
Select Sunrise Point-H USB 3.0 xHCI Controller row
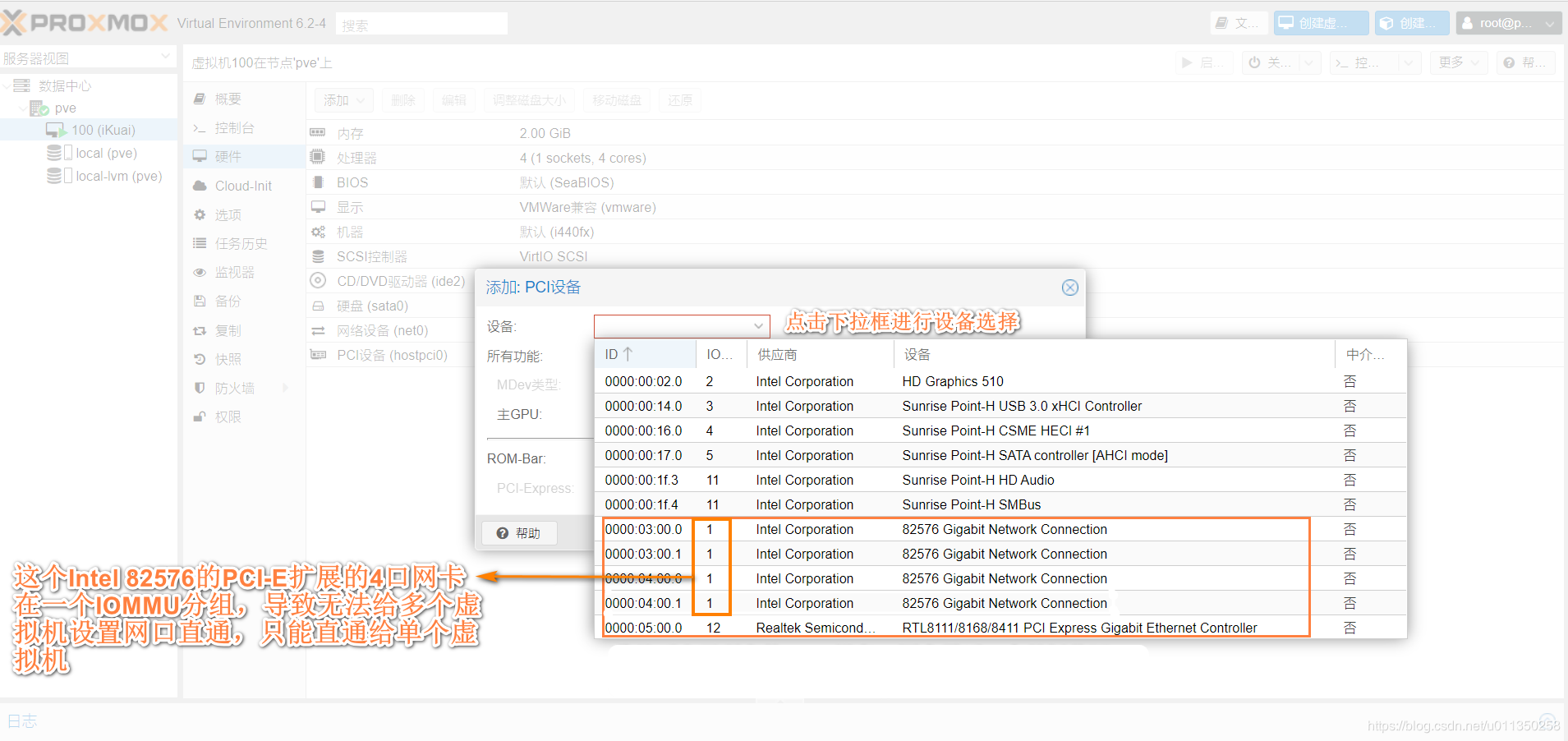tap(1000, 406)
